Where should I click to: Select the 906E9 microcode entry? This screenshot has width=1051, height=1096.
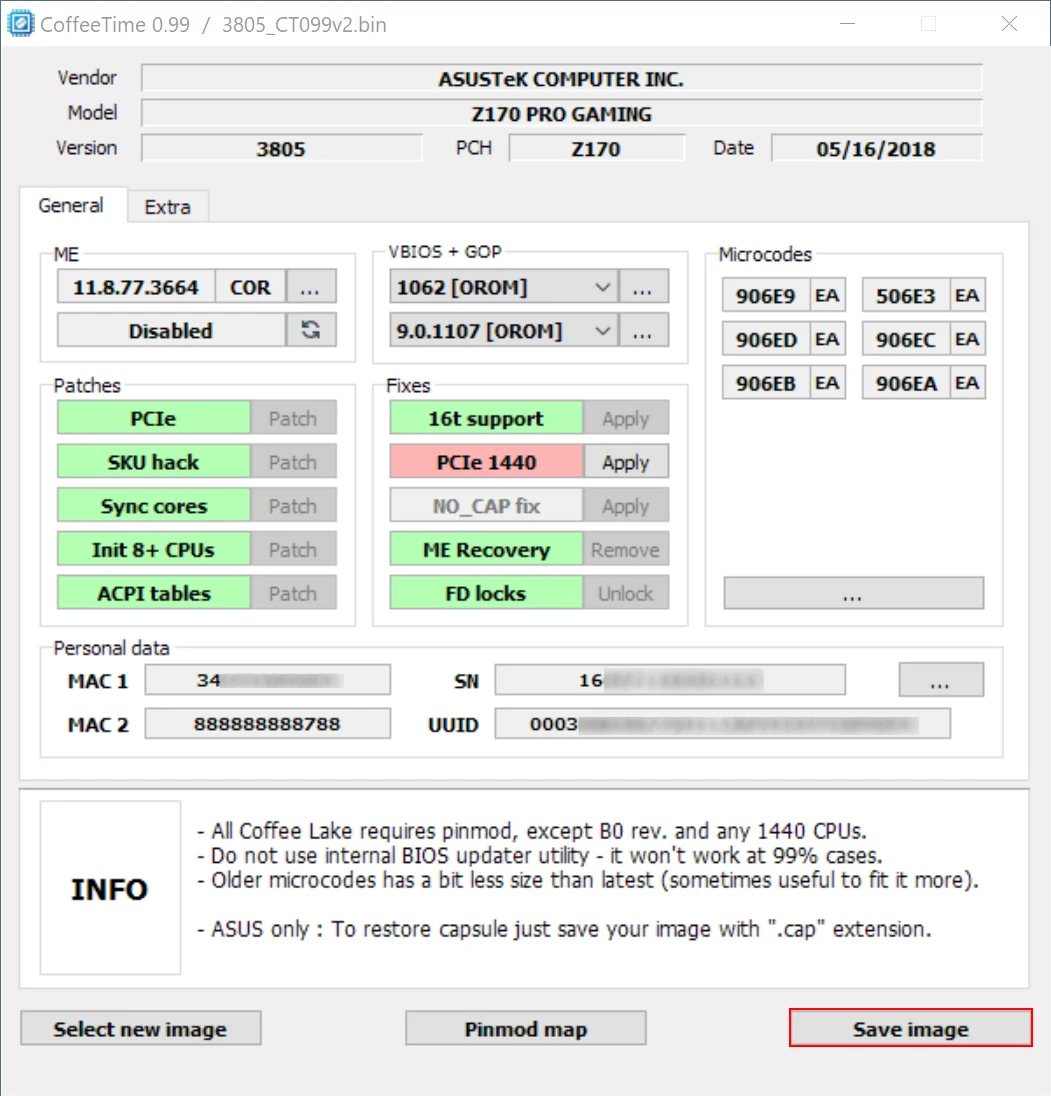click(x=766, y=296)
